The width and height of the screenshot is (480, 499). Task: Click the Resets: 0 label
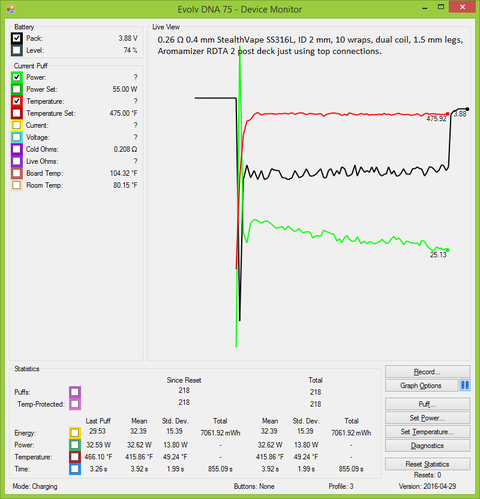(x=427, y=475)
